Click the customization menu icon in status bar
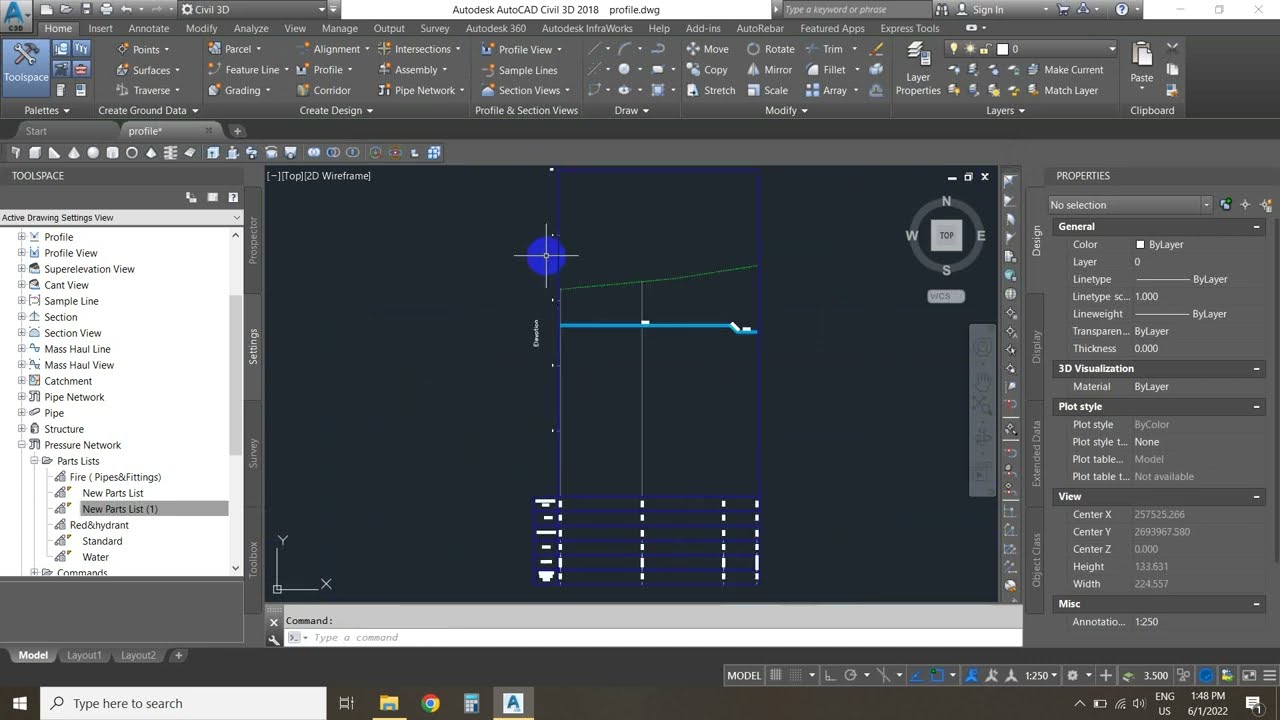Screen dimensions: 1280x720 tap(1270, 675)
